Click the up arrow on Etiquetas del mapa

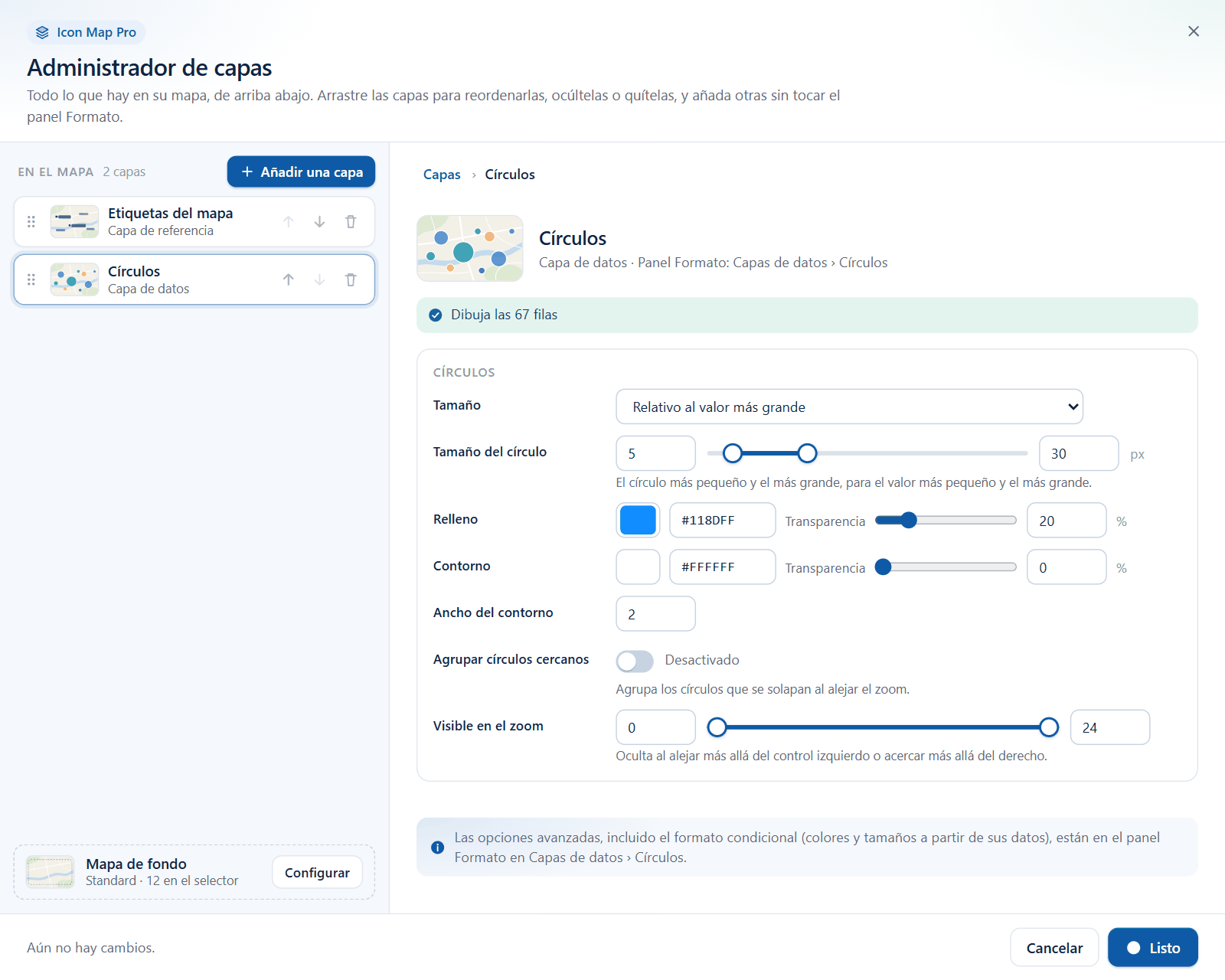pos(289,222)
